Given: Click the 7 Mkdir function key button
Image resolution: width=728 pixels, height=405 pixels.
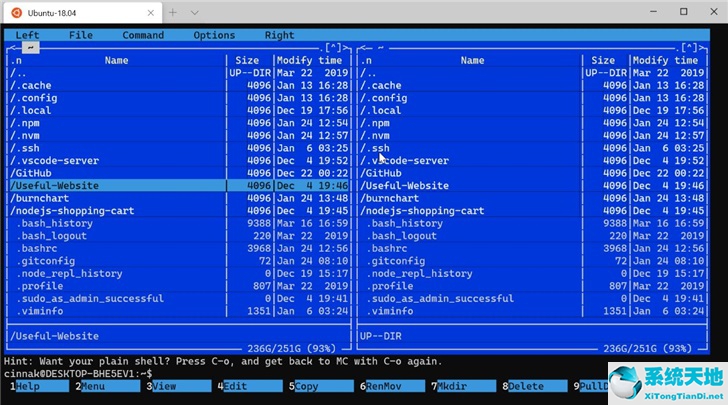Looking at the screenshot, I should point(463,386).
